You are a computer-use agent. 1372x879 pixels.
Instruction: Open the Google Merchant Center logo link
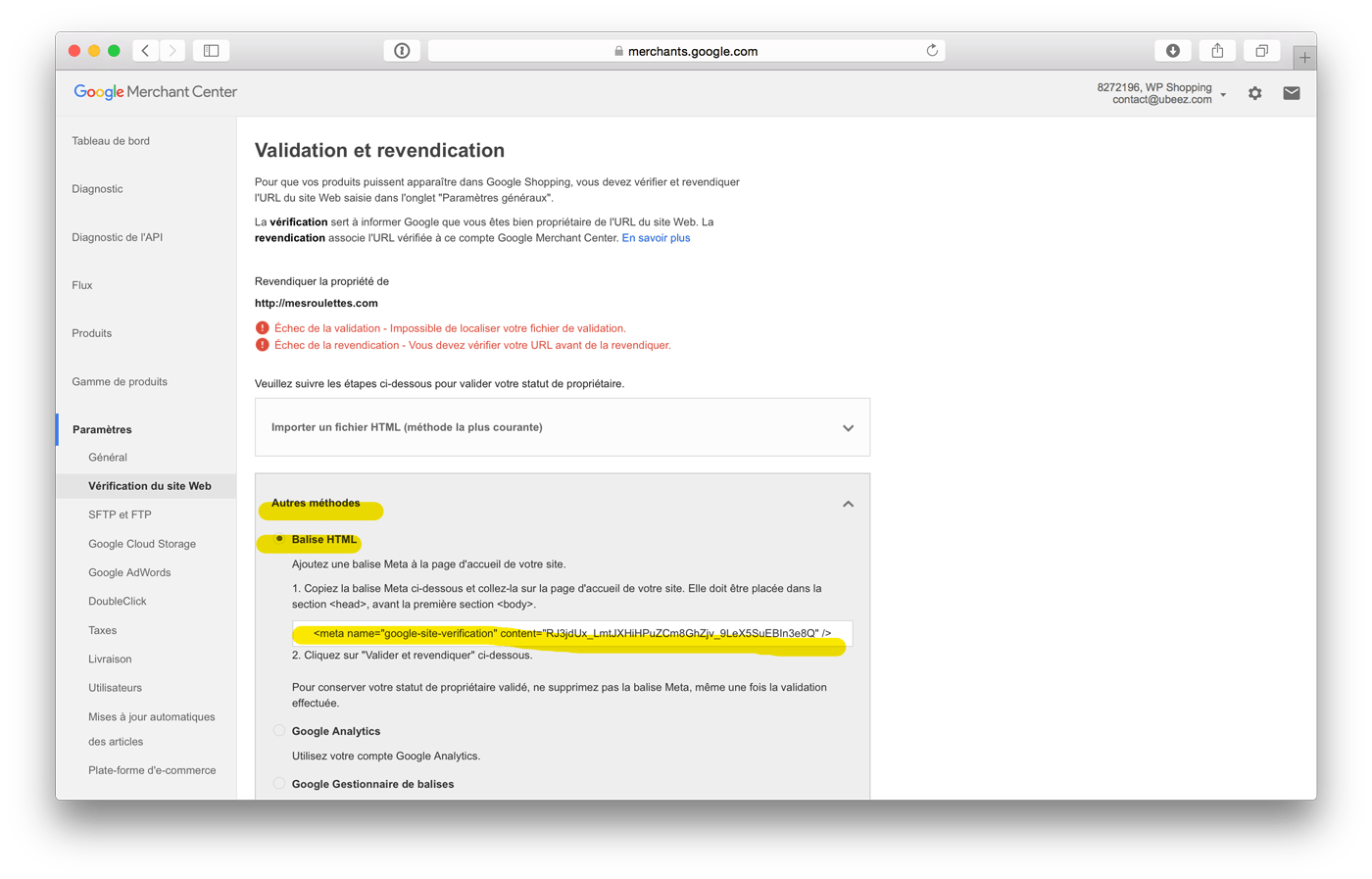tap(156, 92)
